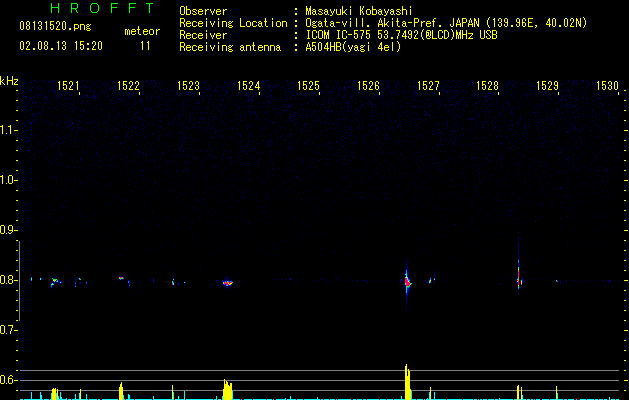Screen dimensions: 629x400
Task: Click the meteor echo between 1523 and 1524
Action: 228,282
